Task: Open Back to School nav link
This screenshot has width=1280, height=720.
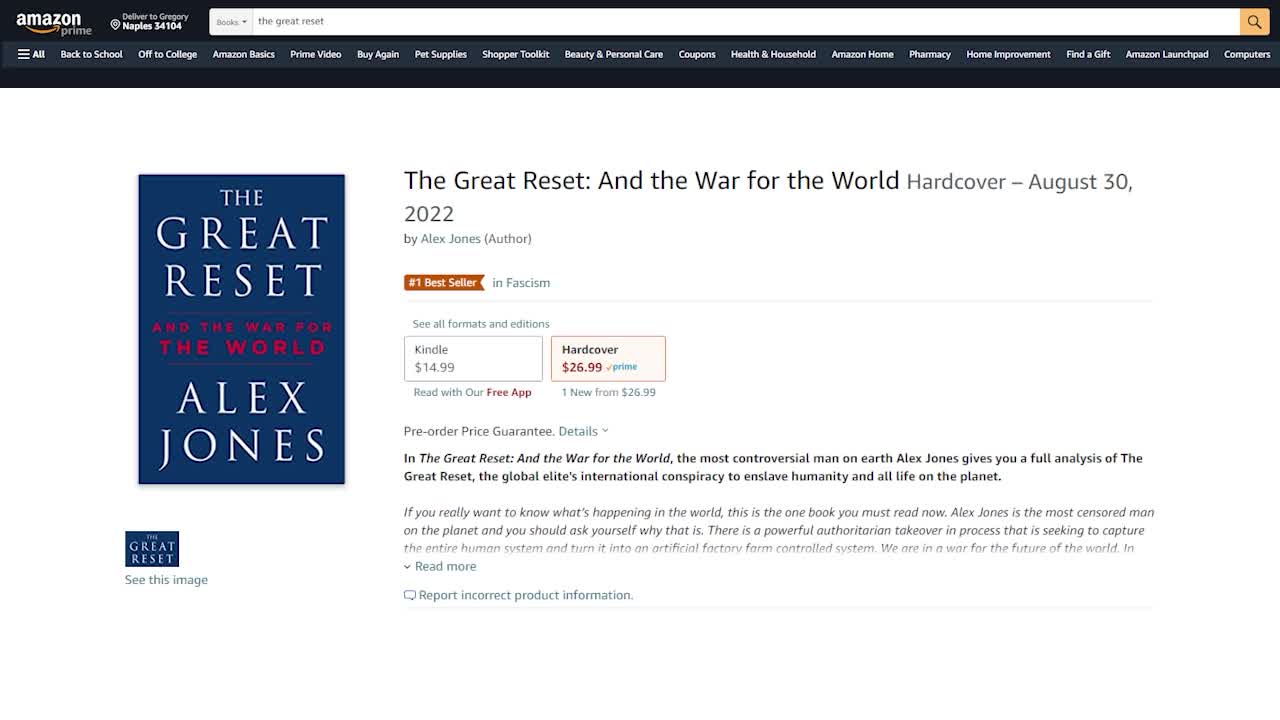Action: (91, 54)
